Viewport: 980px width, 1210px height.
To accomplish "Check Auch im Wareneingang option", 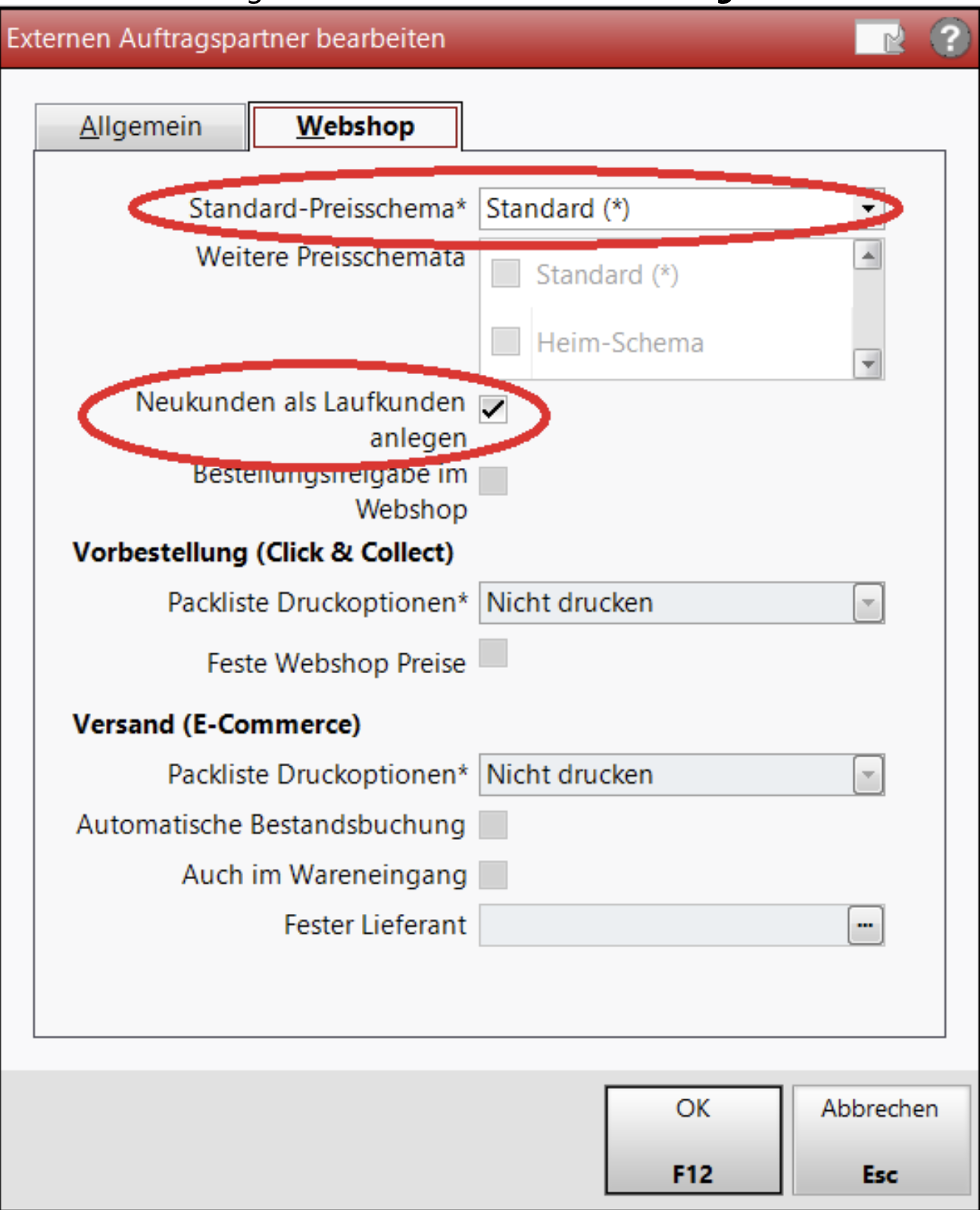I will pos(493,875).
